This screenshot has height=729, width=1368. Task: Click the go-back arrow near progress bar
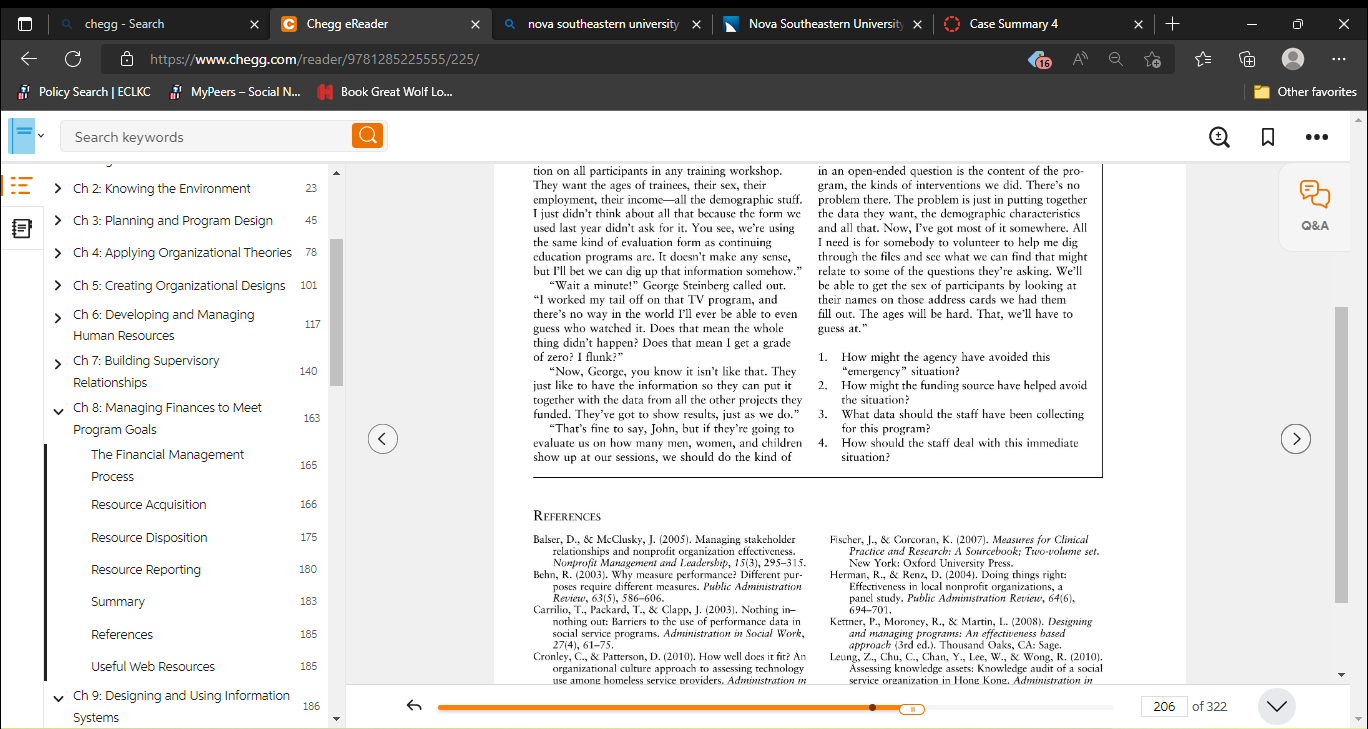tap(414, 706)
